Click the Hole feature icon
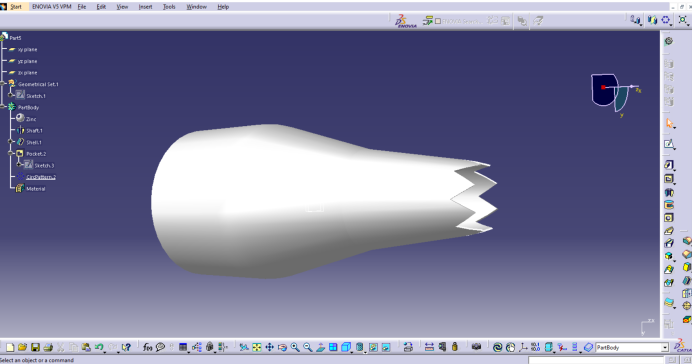The height and width of the screenshot is (364, 692). coord(669,218)
